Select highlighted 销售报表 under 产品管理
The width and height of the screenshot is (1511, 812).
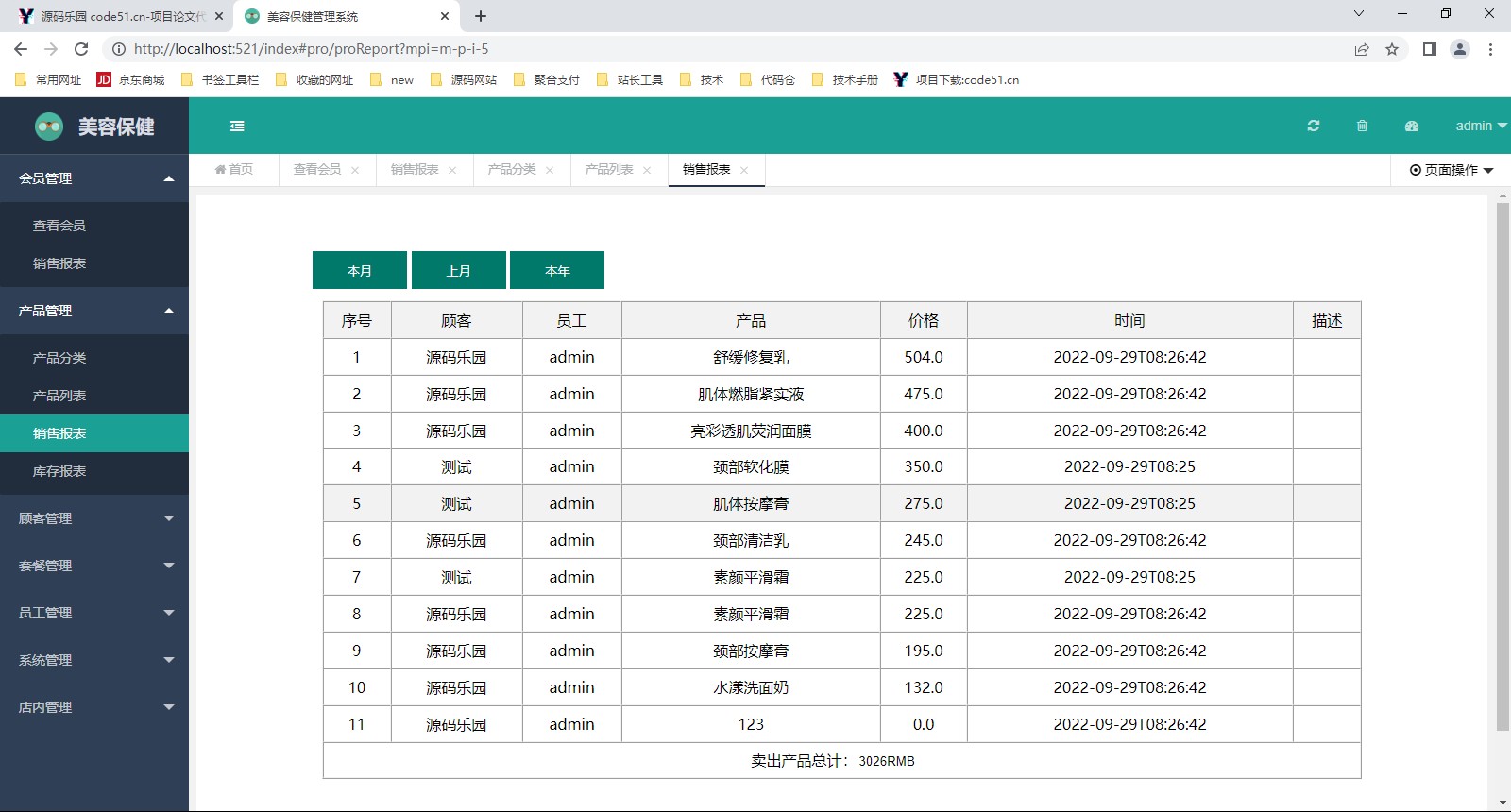[x=94, y=433]
